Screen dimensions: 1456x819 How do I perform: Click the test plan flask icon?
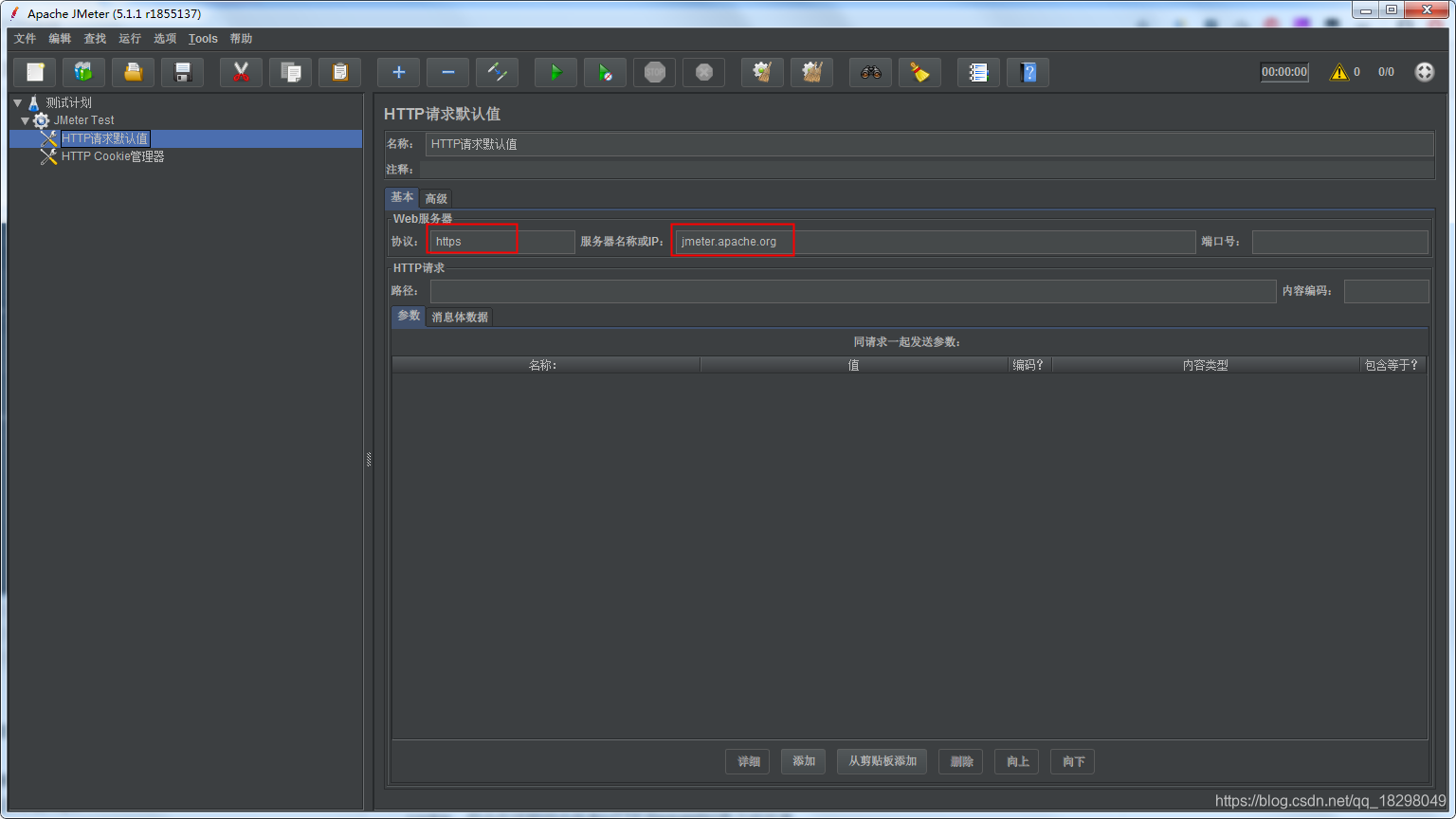[33, 102]
